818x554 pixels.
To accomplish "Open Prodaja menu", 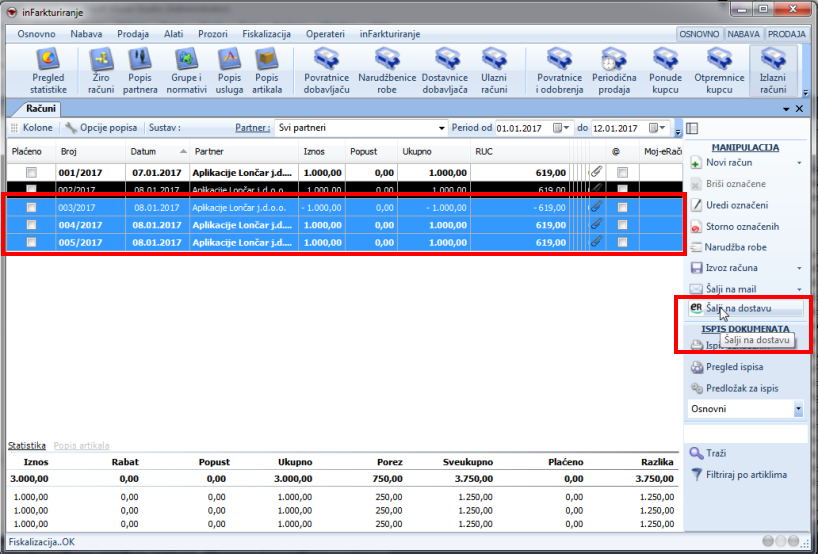I will pos(133,34).
